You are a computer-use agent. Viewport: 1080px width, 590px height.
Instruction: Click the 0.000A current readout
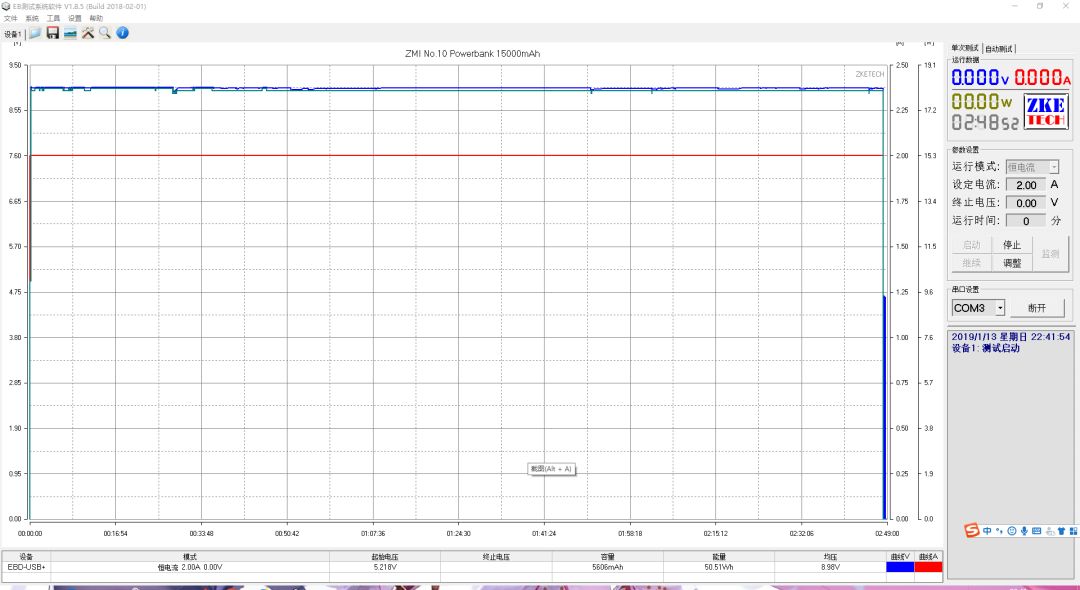point(1042,78)
